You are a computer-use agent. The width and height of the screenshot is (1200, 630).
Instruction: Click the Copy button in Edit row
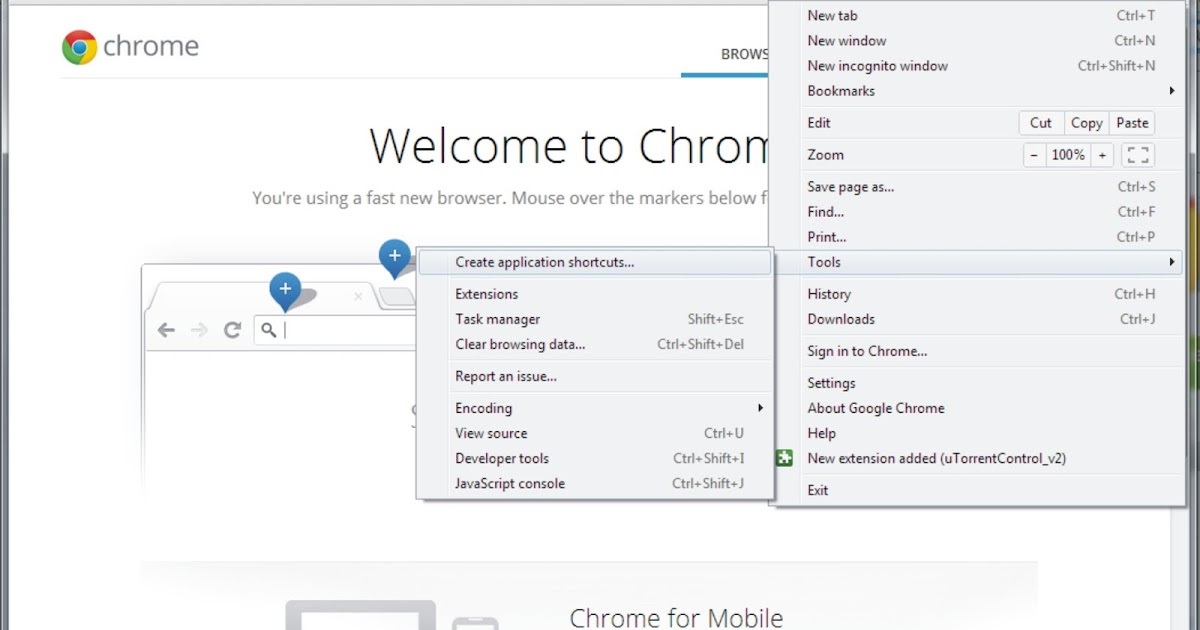[x=1086, y=123]
